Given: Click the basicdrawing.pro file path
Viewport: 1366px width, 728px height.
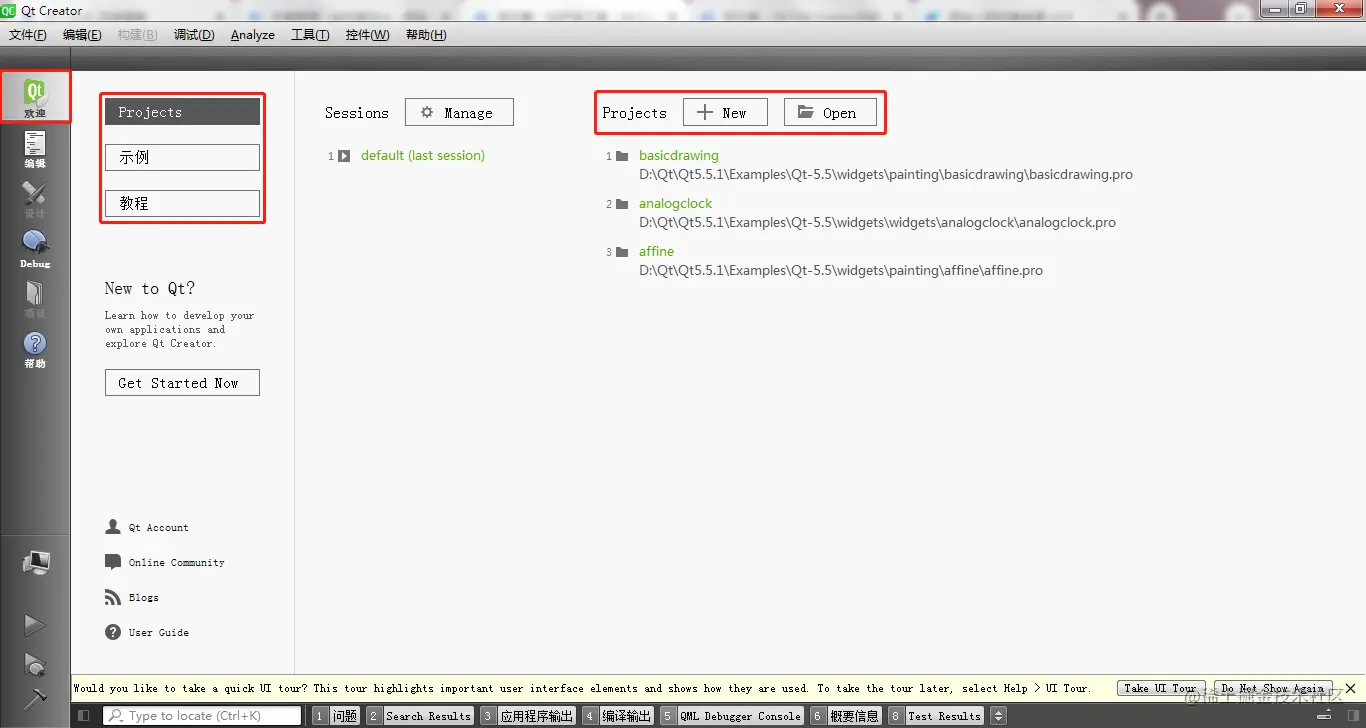Looking at the screenshot, I should pos(886,174).
